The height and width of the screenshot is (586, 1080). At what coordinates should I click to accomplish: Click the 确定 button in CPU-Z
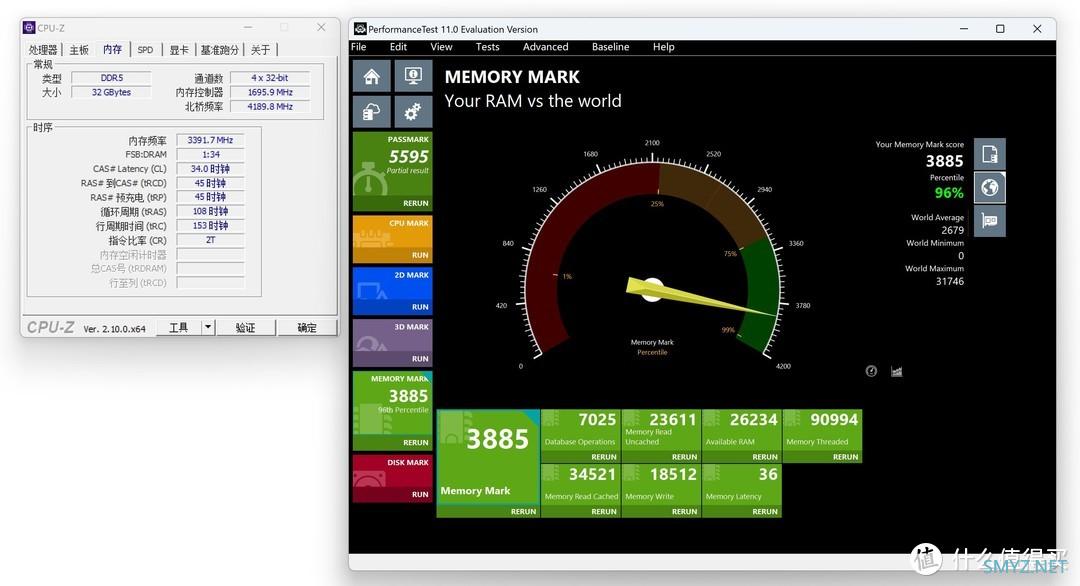coord(307,328)
